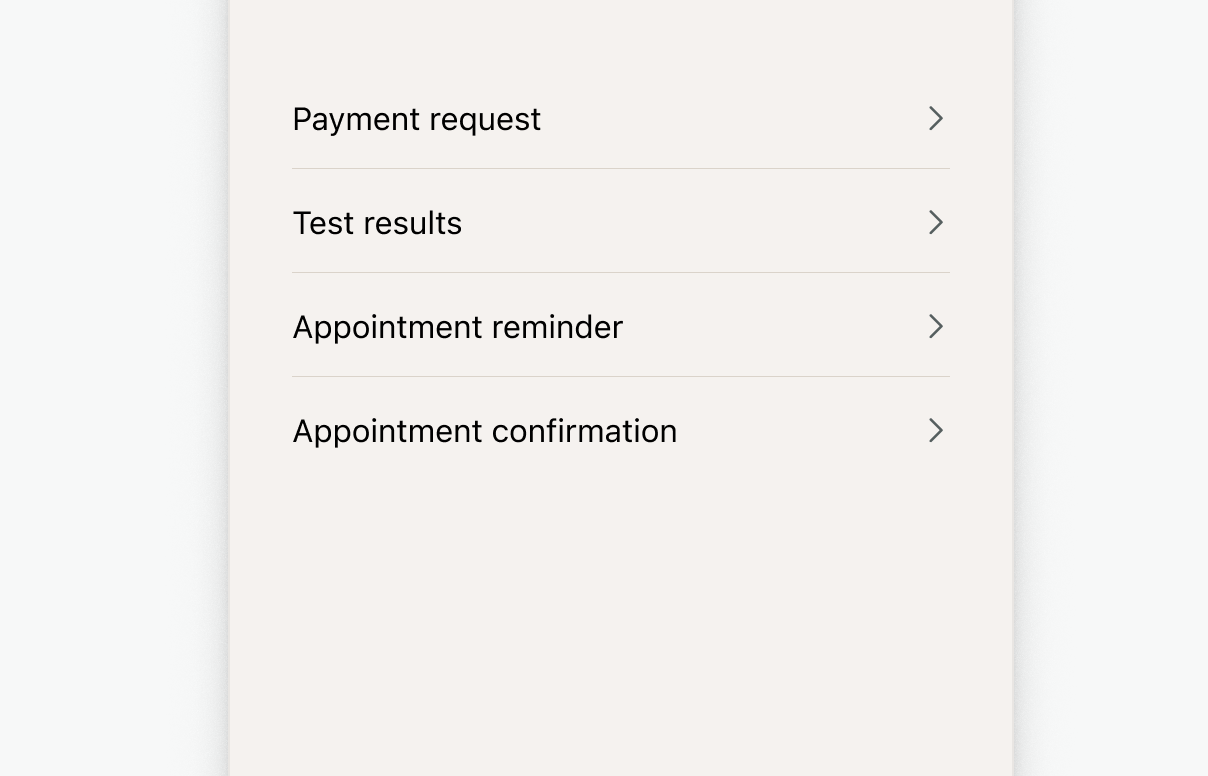This screenshot has width=1208, height=776.
Task: Tap the Appointment reminder list row
Action: click(620, 327)
